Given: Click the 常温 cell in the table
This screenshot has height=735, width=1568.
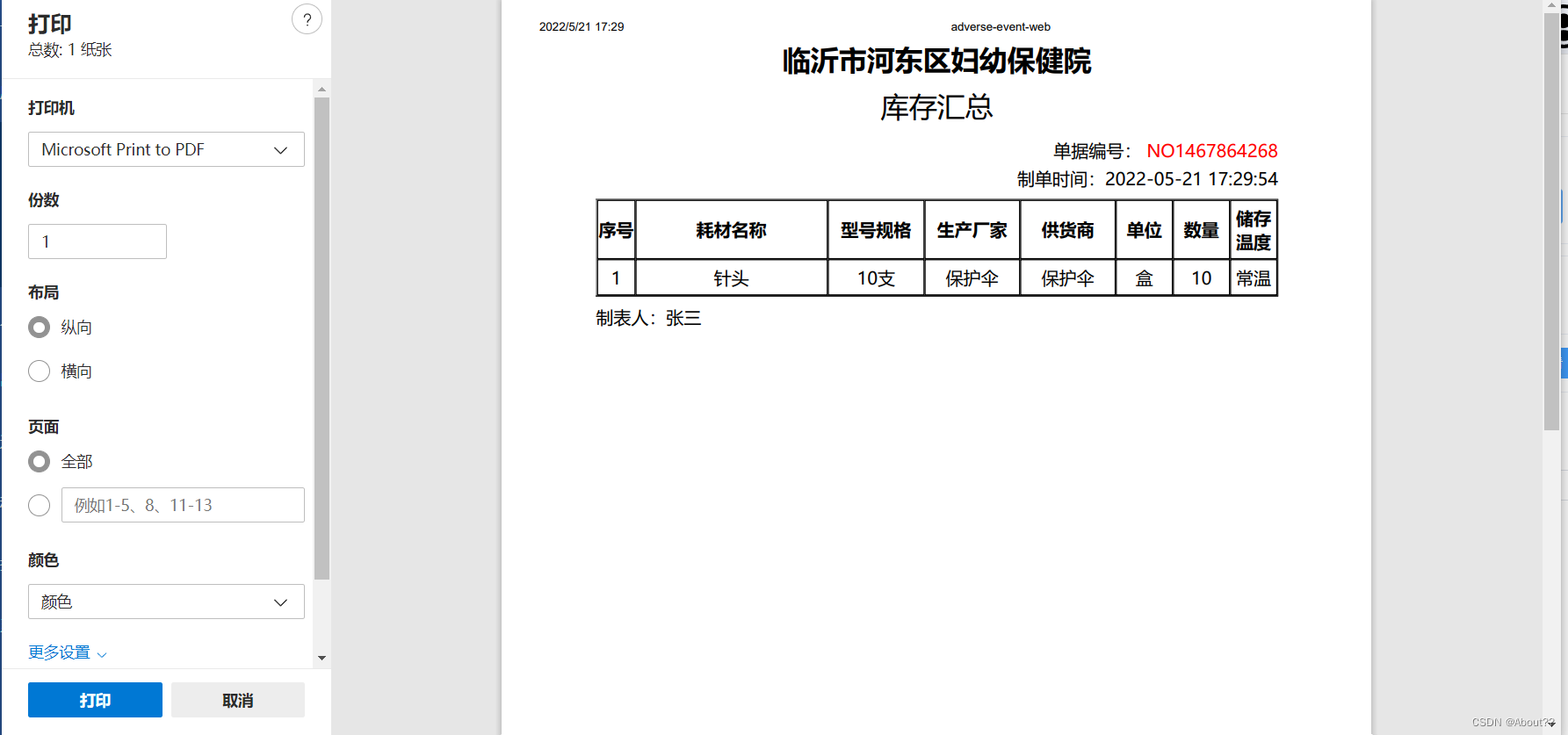Looking at the screenshot, I should point(1254,278).
